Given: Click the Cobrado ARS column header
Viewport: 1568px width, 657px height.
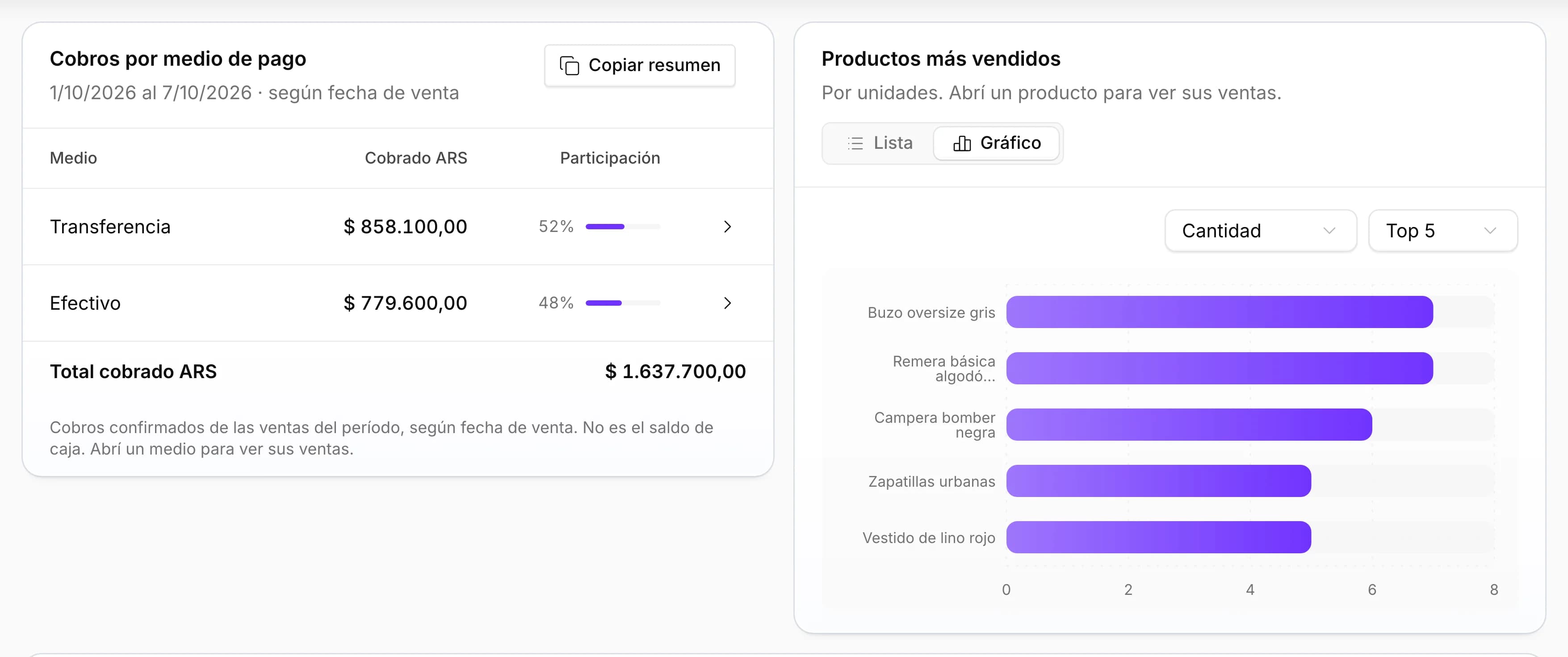Looking at the screenshot, I should (416, 158).
